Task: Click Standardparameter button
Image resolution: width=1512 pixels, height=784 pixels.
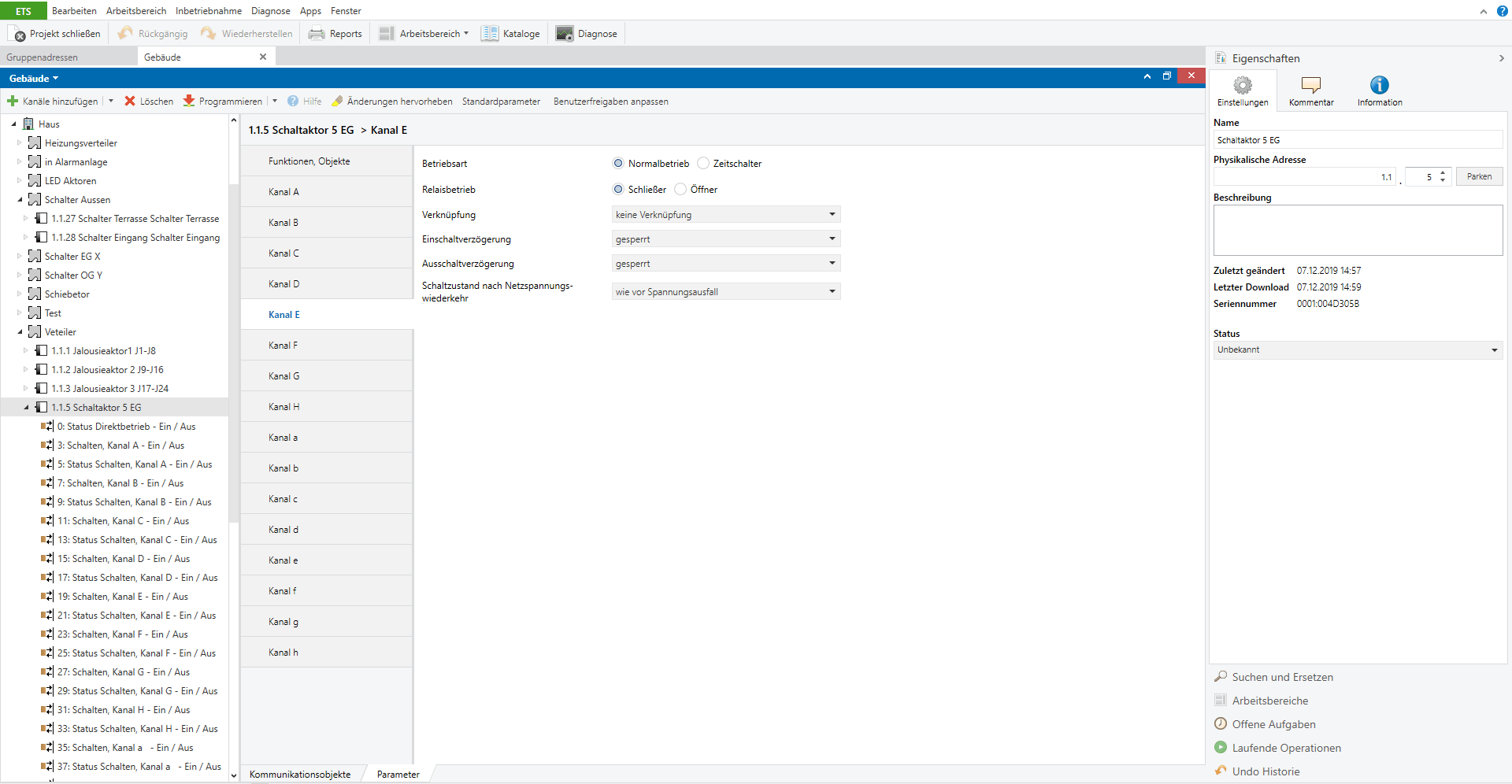Action: (501, 102)
